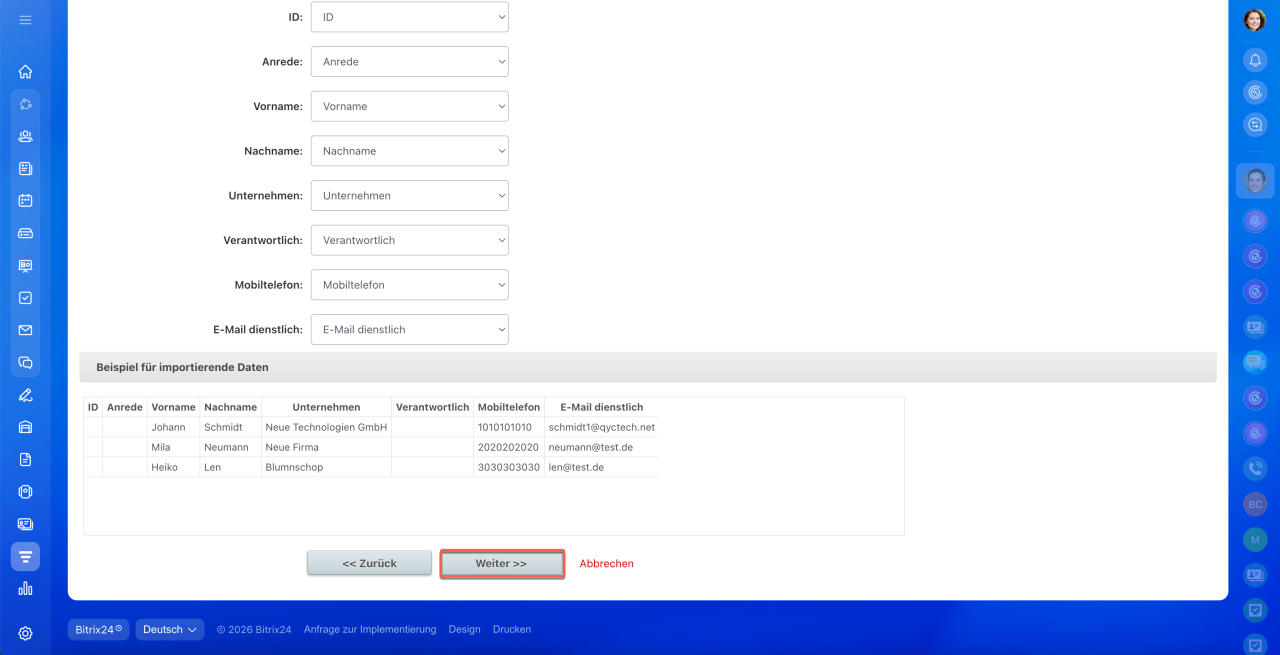Open the transfer arrows icon below the bell
This screenshot has width=1280, height=655.
[x=1255, y=124]
